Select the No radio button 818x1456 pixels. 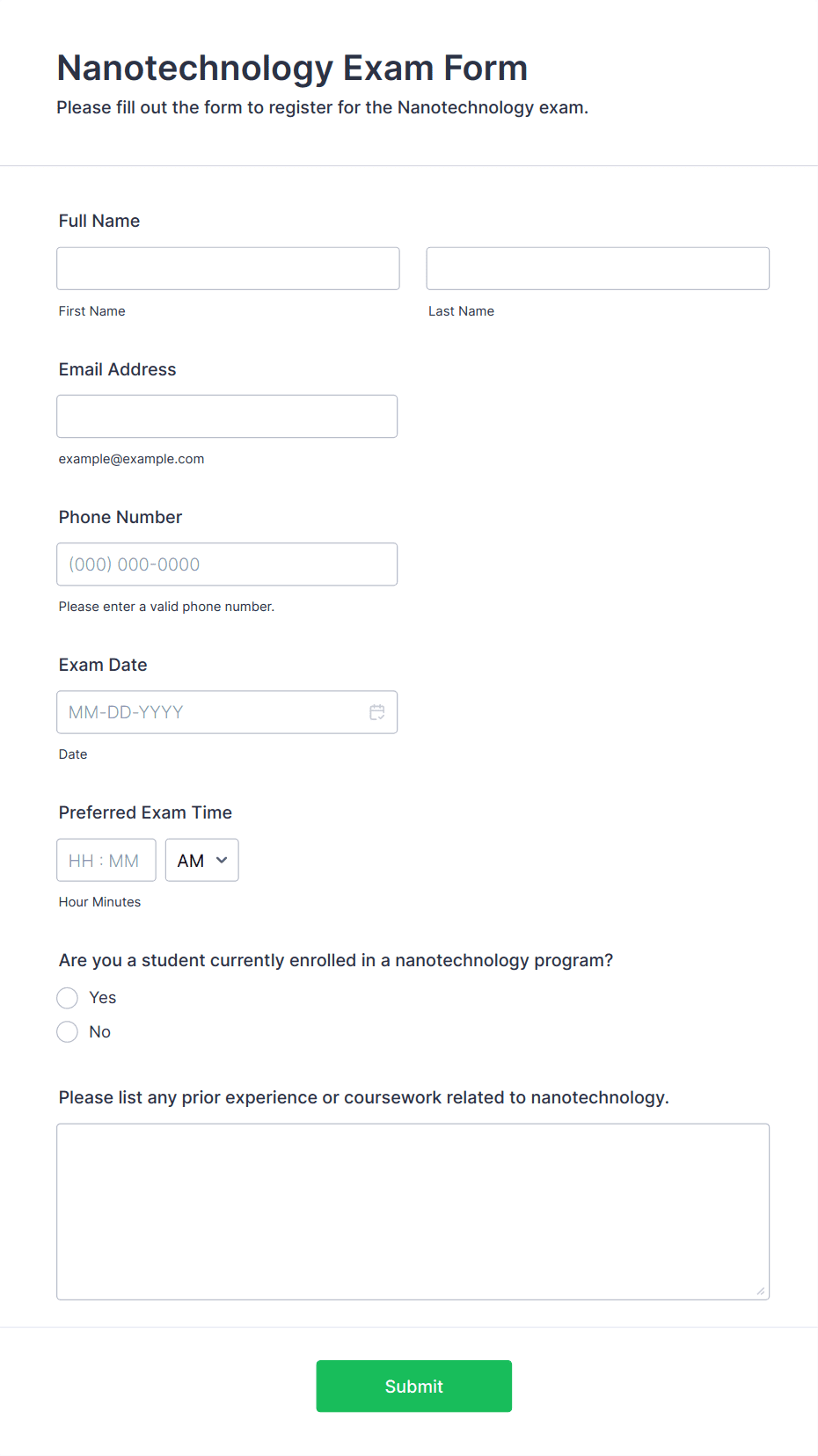click(x=68, y=1032)
